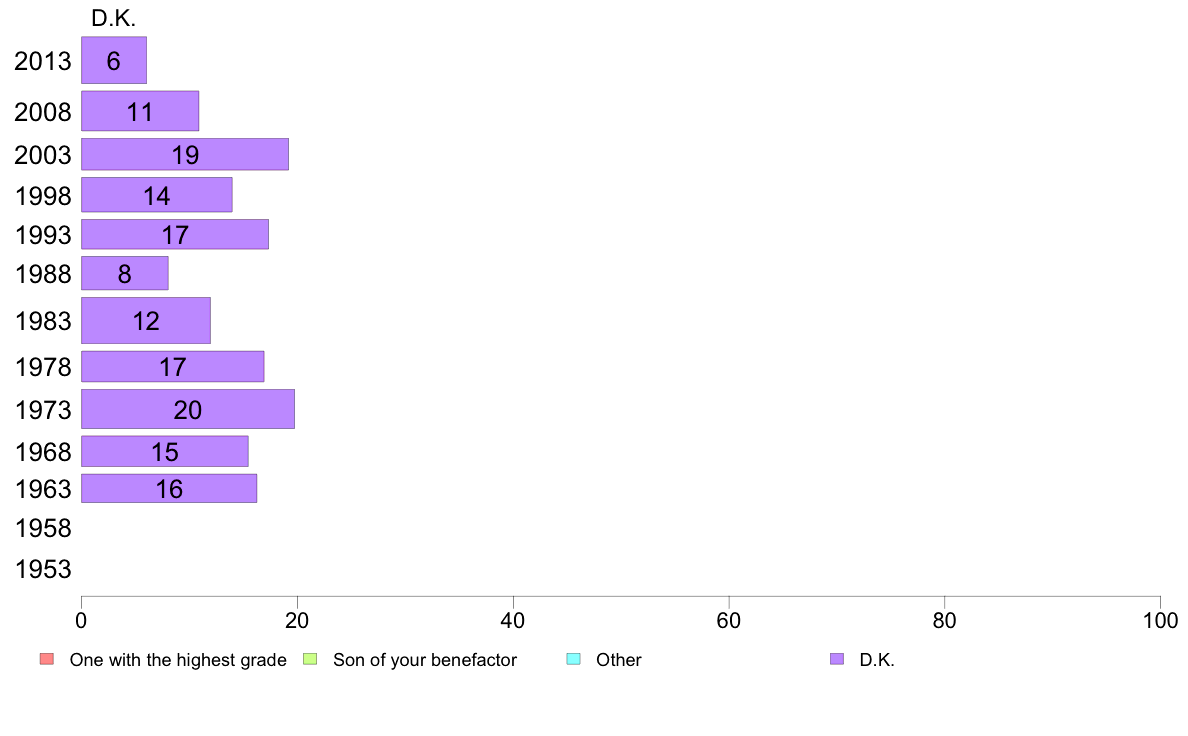The image size is (1188, 736).
Task: Select the 1973 bar showing 20
Action: point(188,409)
